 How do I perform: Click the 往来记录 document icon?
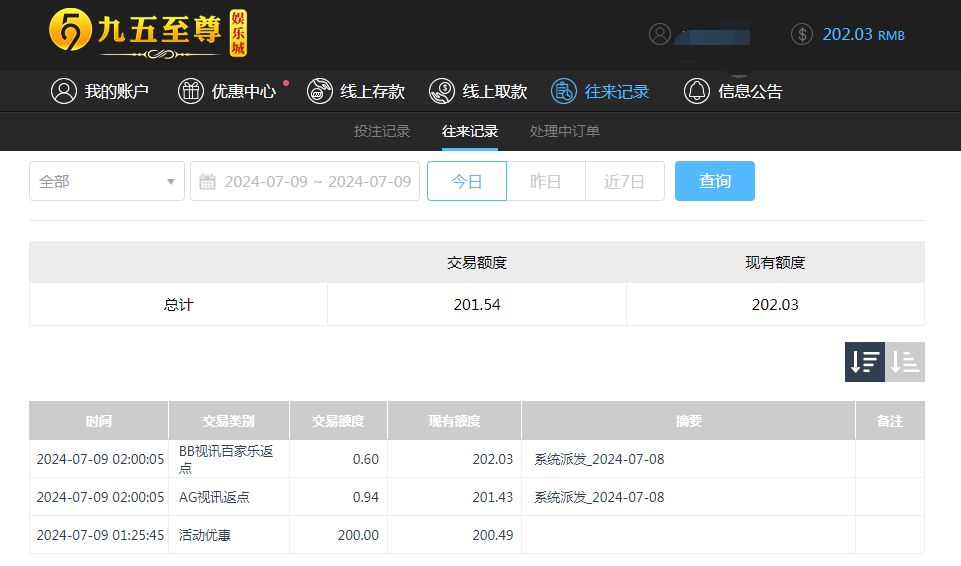[564, 91]
